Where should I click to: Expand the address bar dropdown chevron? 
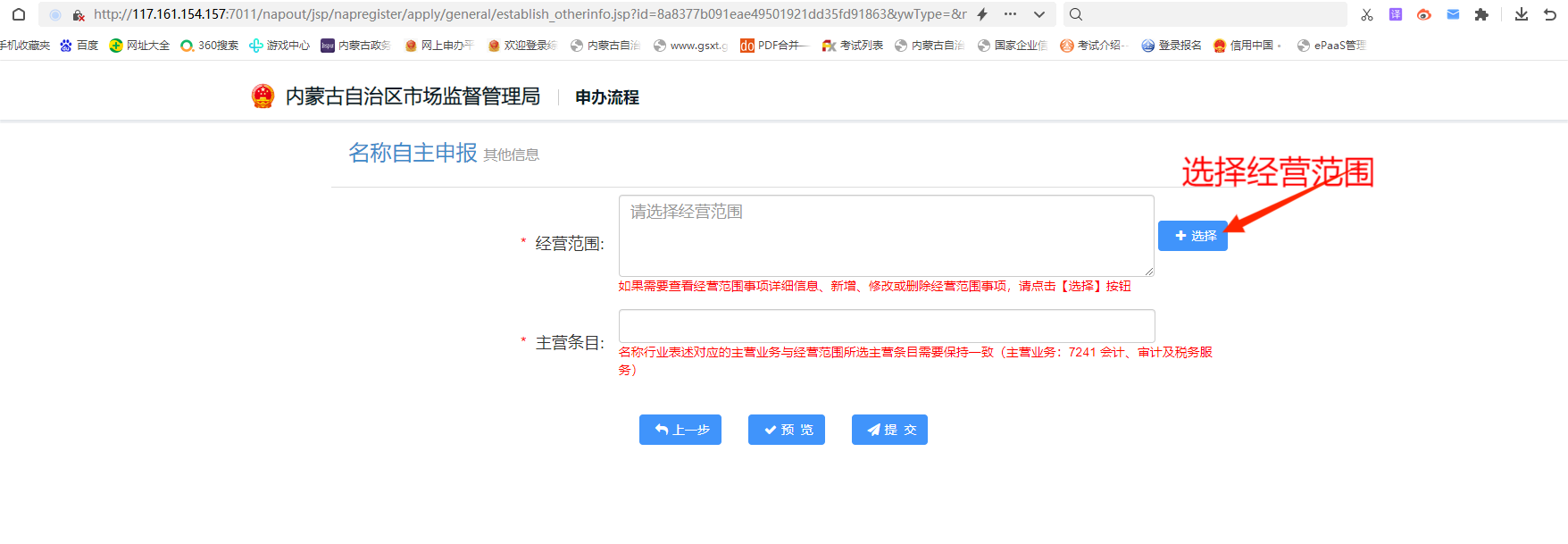tap(1039, 14)
